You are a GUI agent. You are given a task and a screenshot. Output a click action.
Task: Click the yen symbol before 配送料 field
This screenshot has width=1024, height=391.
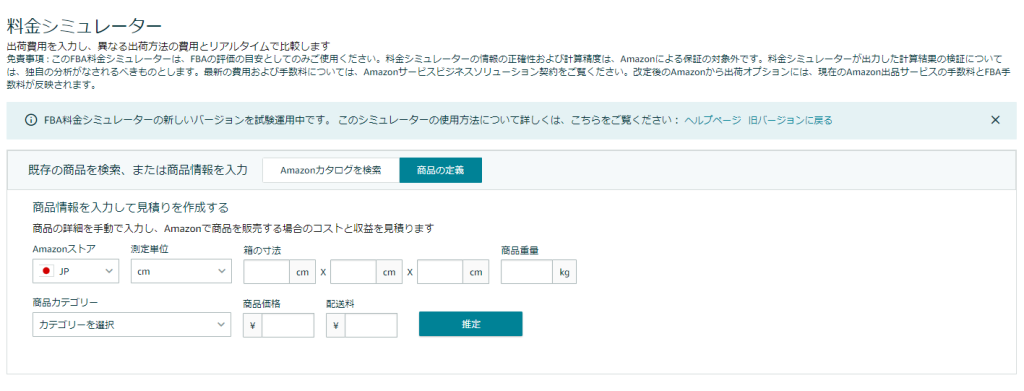tap(336, 325)
